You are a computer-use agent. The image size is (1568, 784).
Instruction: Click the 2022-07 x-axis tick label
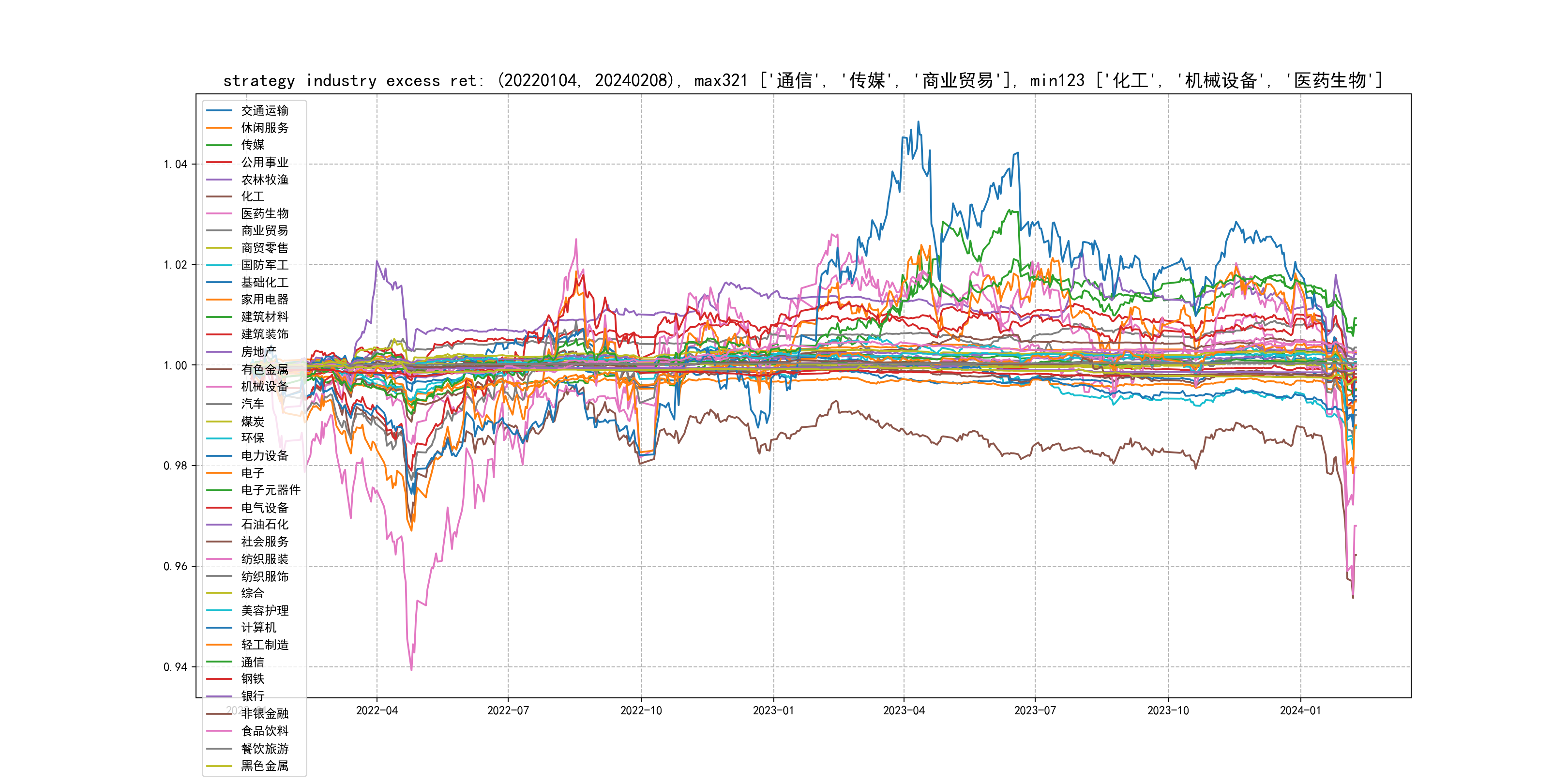coord(508,711)
